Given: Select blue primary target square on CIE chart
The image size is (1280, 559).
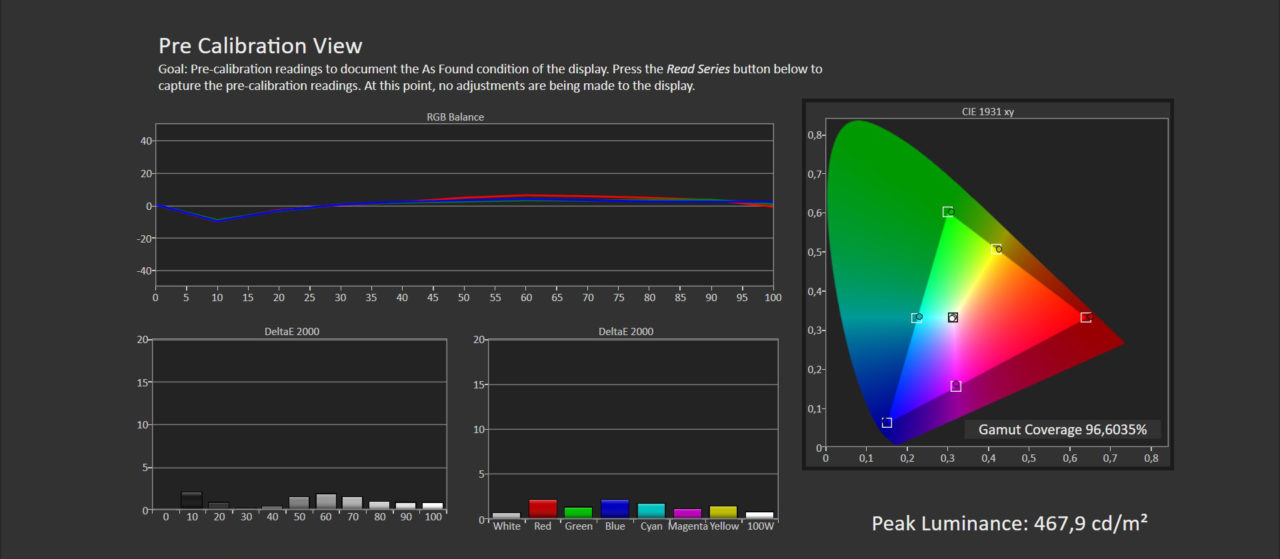Looking at the screenshot, I should (x=887, y=423).
